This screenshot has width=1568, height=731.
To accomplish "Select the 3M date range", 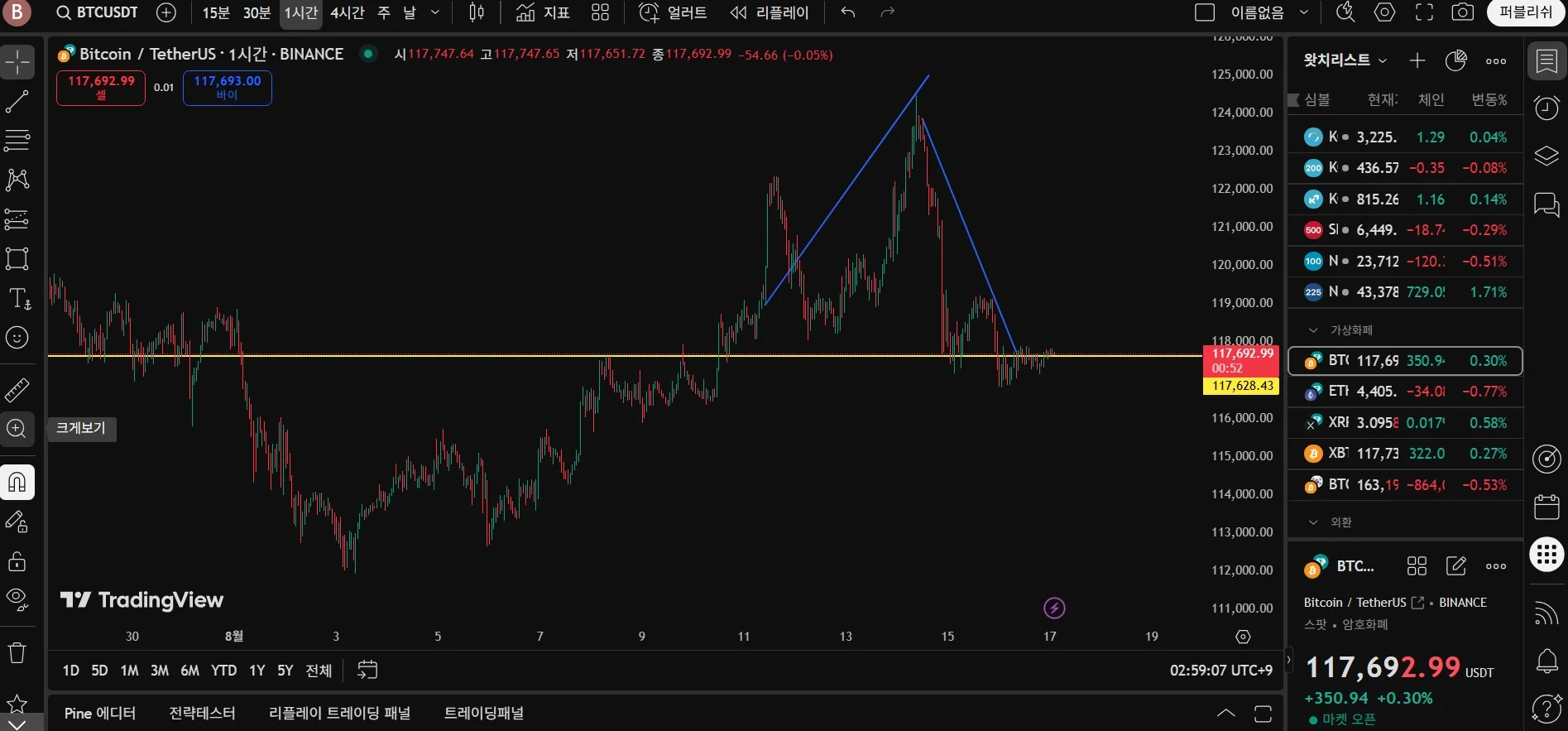I will pos(160,671).
